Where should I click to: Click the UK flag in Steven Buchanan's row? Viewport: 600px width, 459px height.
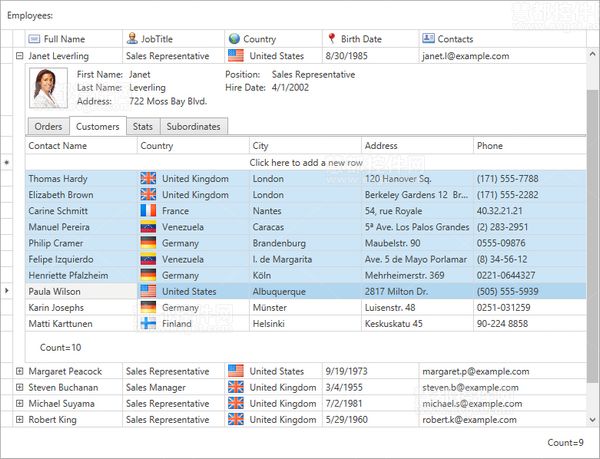click(x=236, y=387)
